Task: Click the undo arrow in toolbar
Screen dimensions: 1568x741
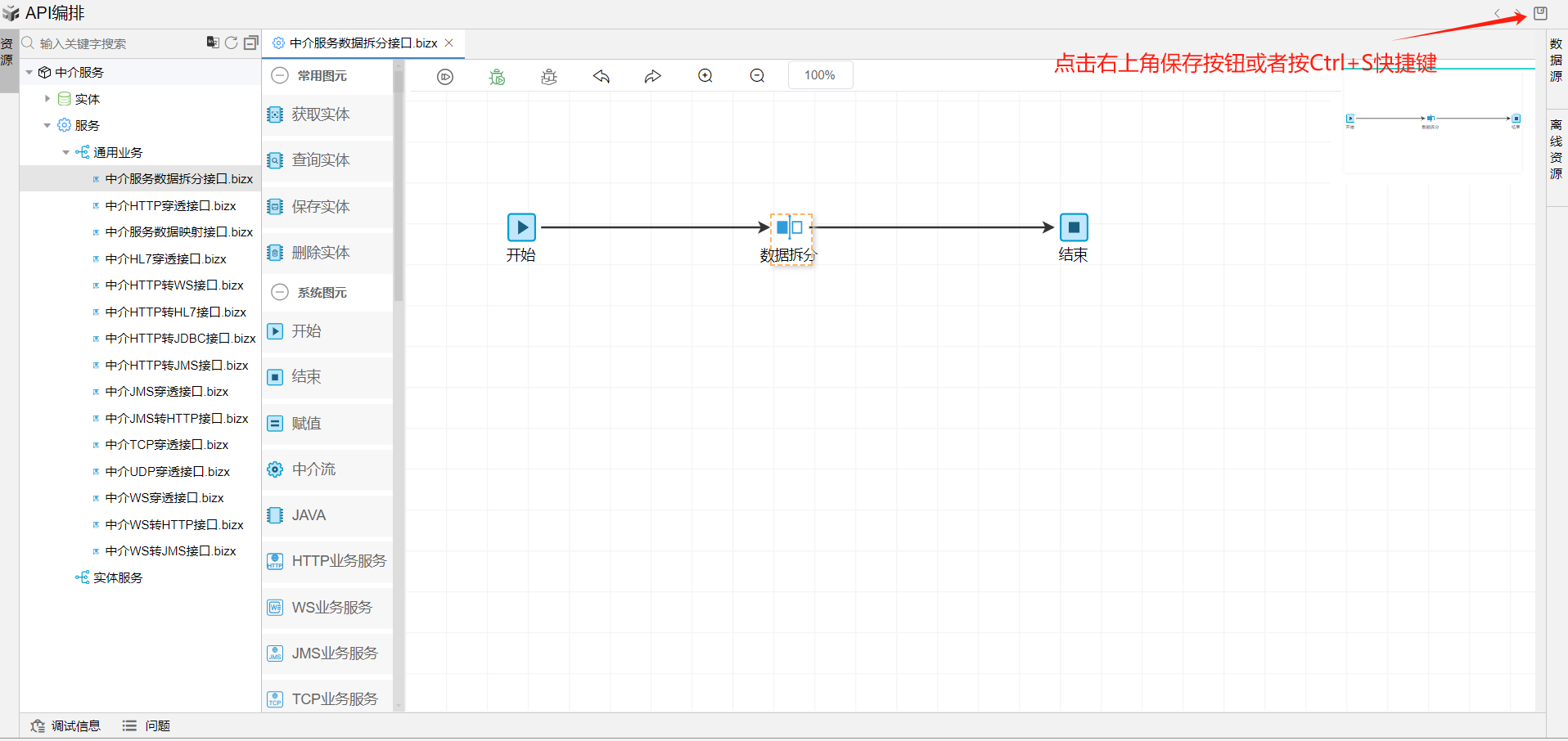Action: [x=602, y=76]
